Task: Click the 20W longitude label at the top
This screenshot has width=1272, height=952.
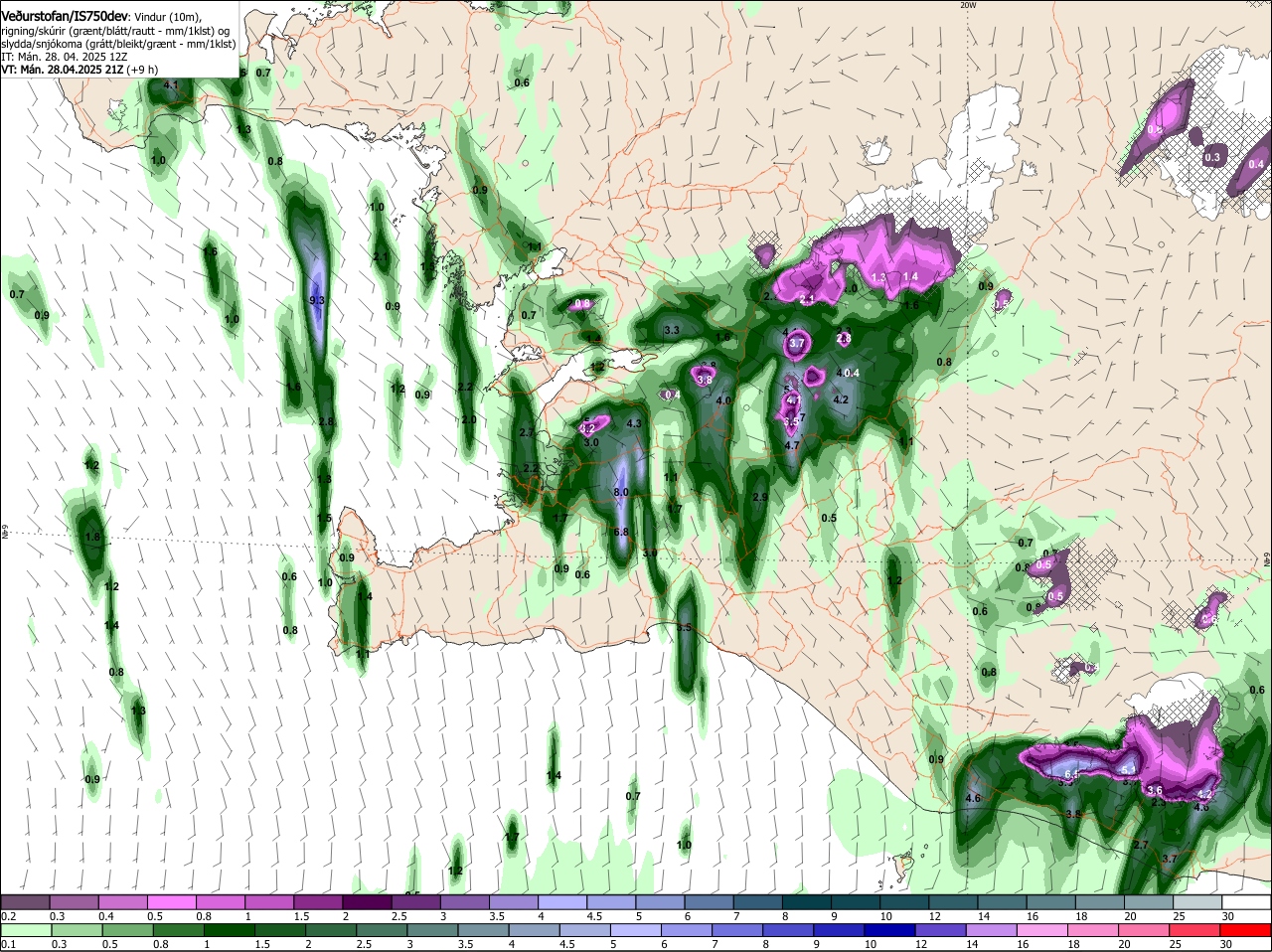Action: (x=967, y=5)
